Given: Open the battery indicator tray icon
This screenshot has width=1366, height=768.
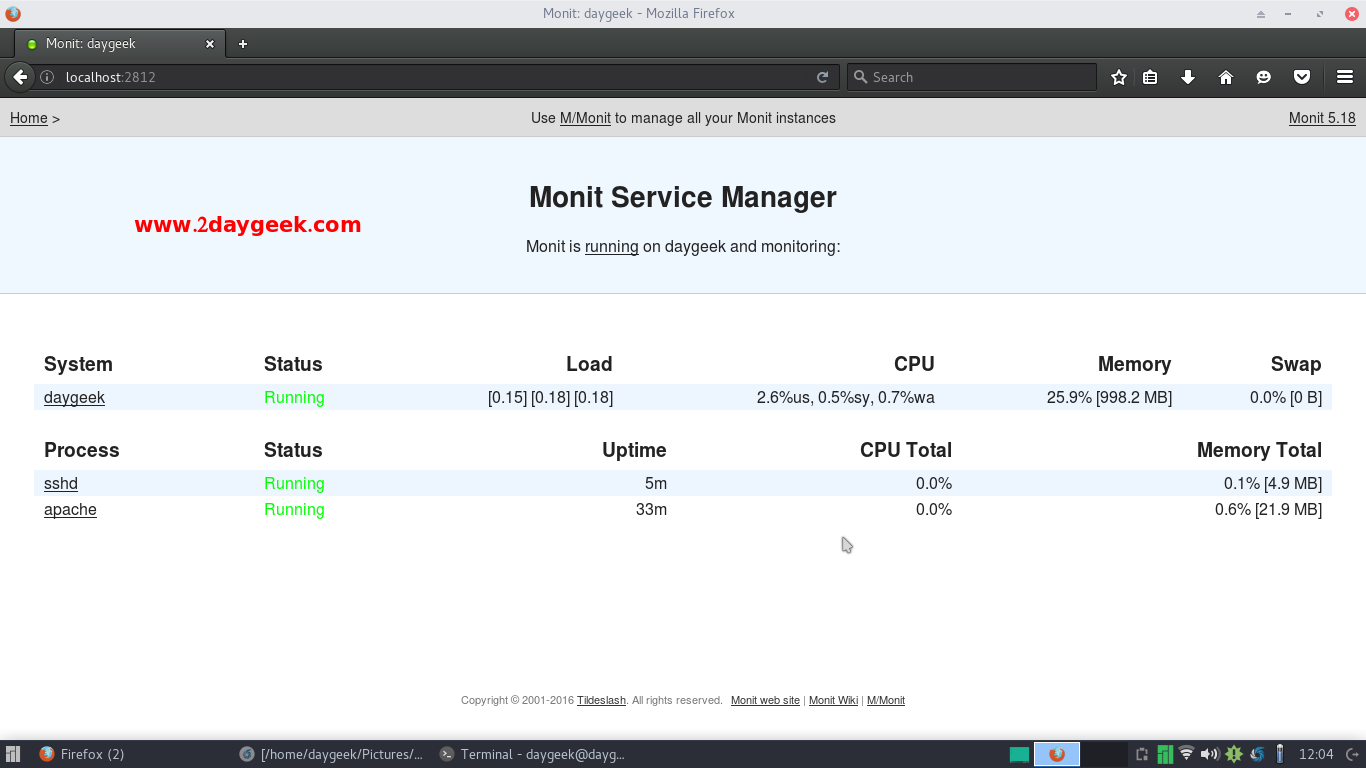Looking at the screenshot, I should (x=1279, y=754).
